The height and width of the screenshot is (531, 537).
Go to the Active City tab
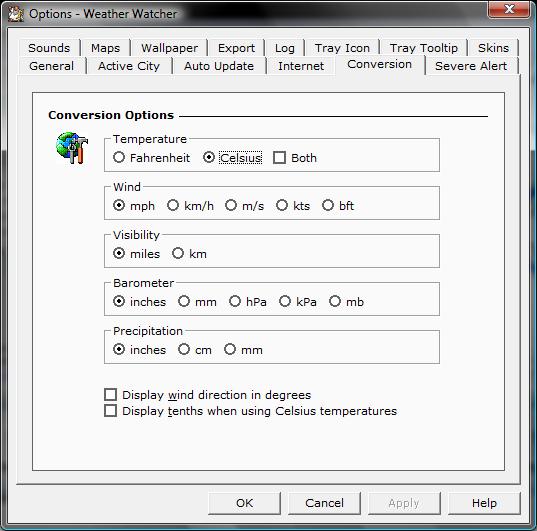click(129, 66)
